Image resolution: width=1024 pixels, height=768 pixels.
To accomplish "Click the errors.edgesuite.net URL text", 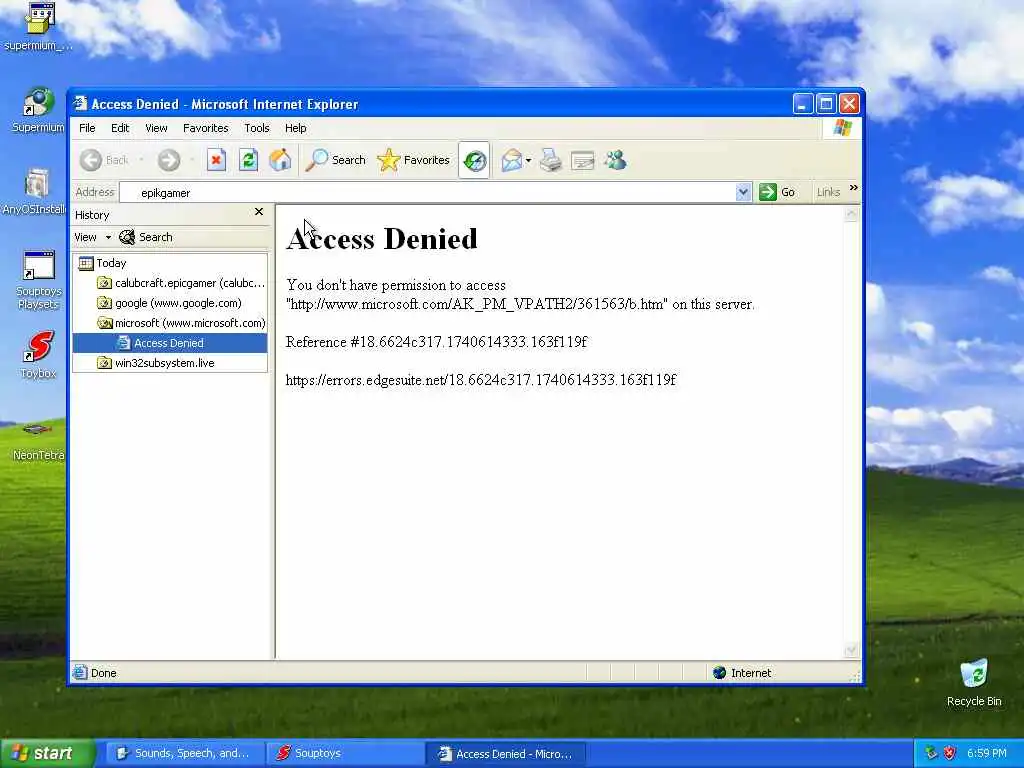I will [481, 380].
